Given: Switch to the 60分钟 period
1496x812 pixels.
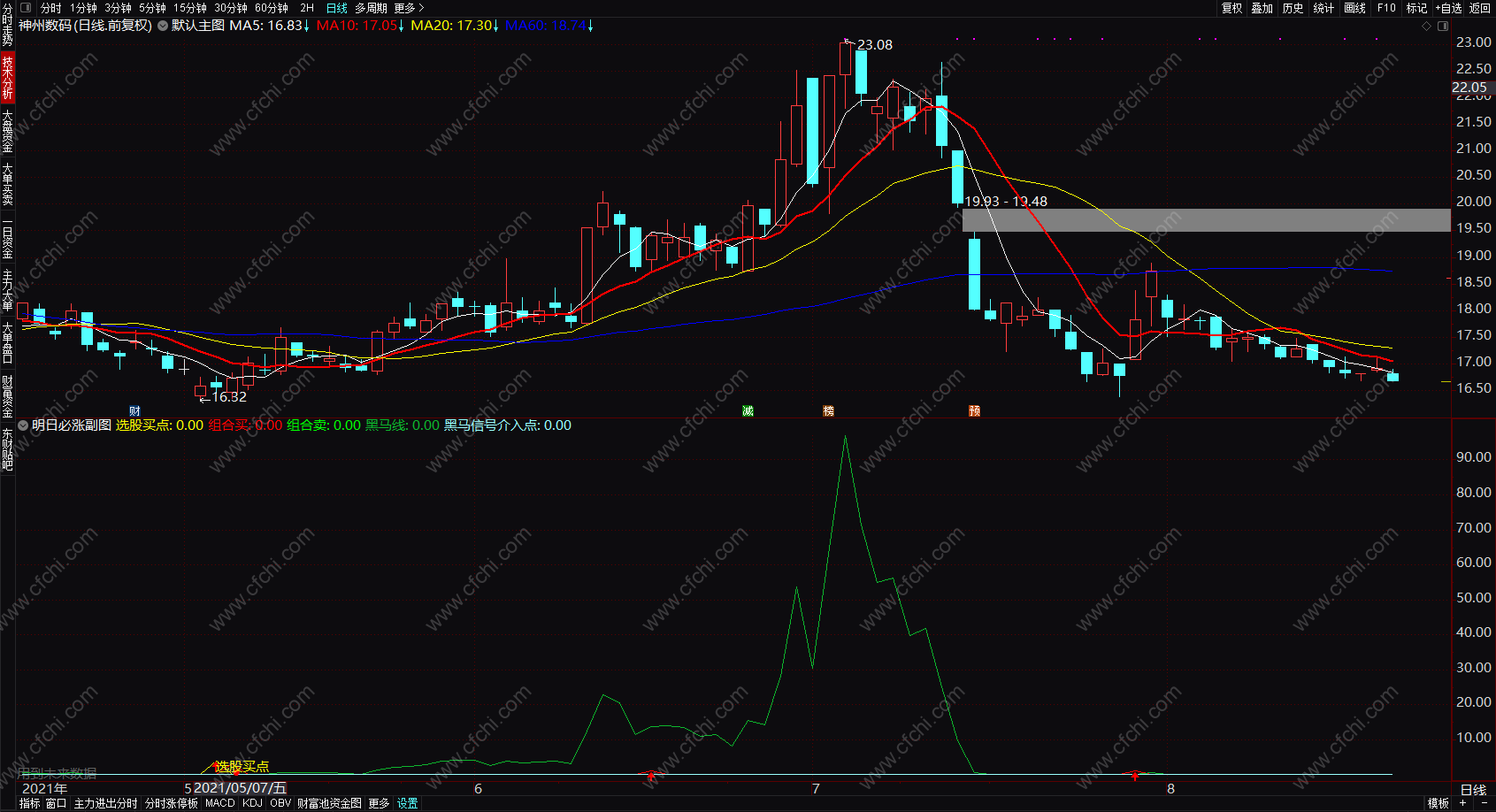Looking at the screenshot, I should pyautogui.click(x=272, y=8).
